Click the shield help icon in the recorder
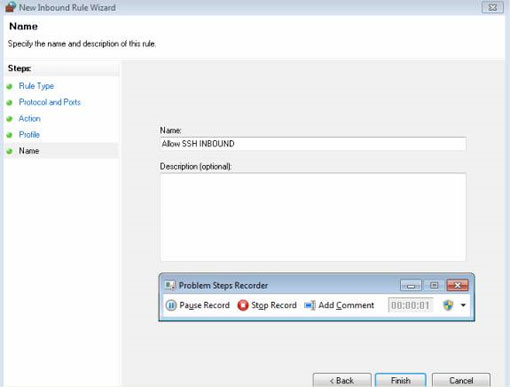This screenshot has height=387, width=510. click(x=448, y=305)
